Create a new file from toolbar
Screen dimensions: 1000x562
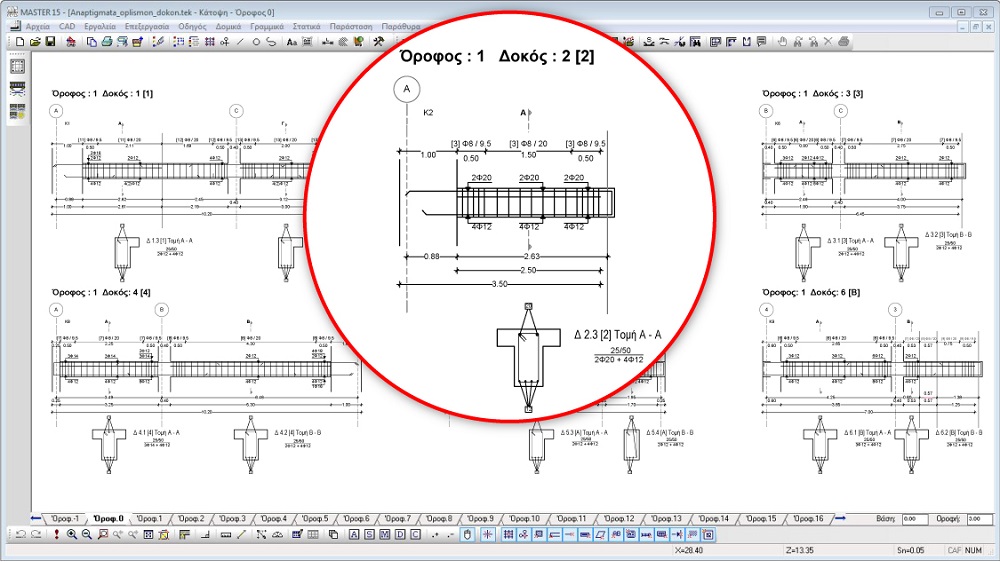(x=19, y=42)
